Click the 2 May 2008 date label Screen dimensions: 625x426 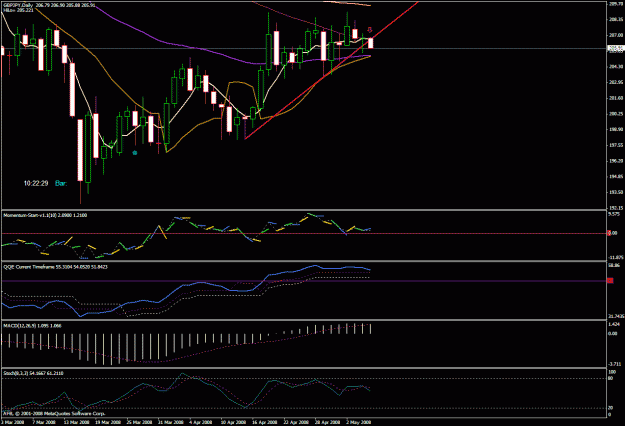(358, 422)
